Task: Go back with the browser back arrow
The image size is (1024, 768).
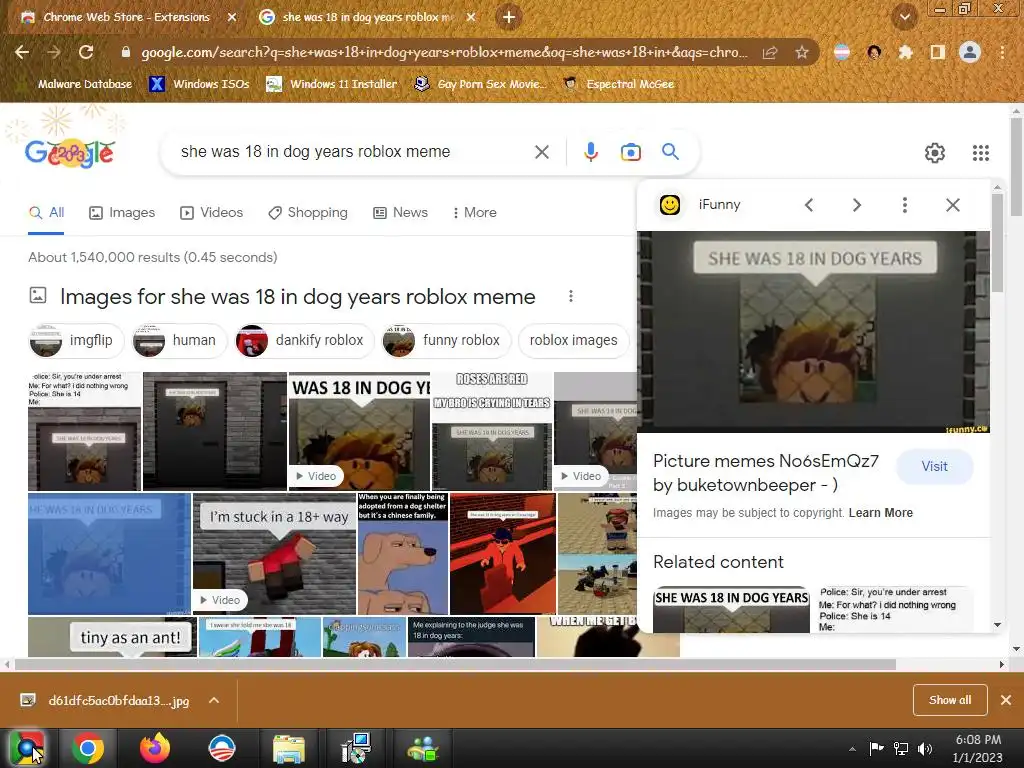Action: click(x=22, y=52)
